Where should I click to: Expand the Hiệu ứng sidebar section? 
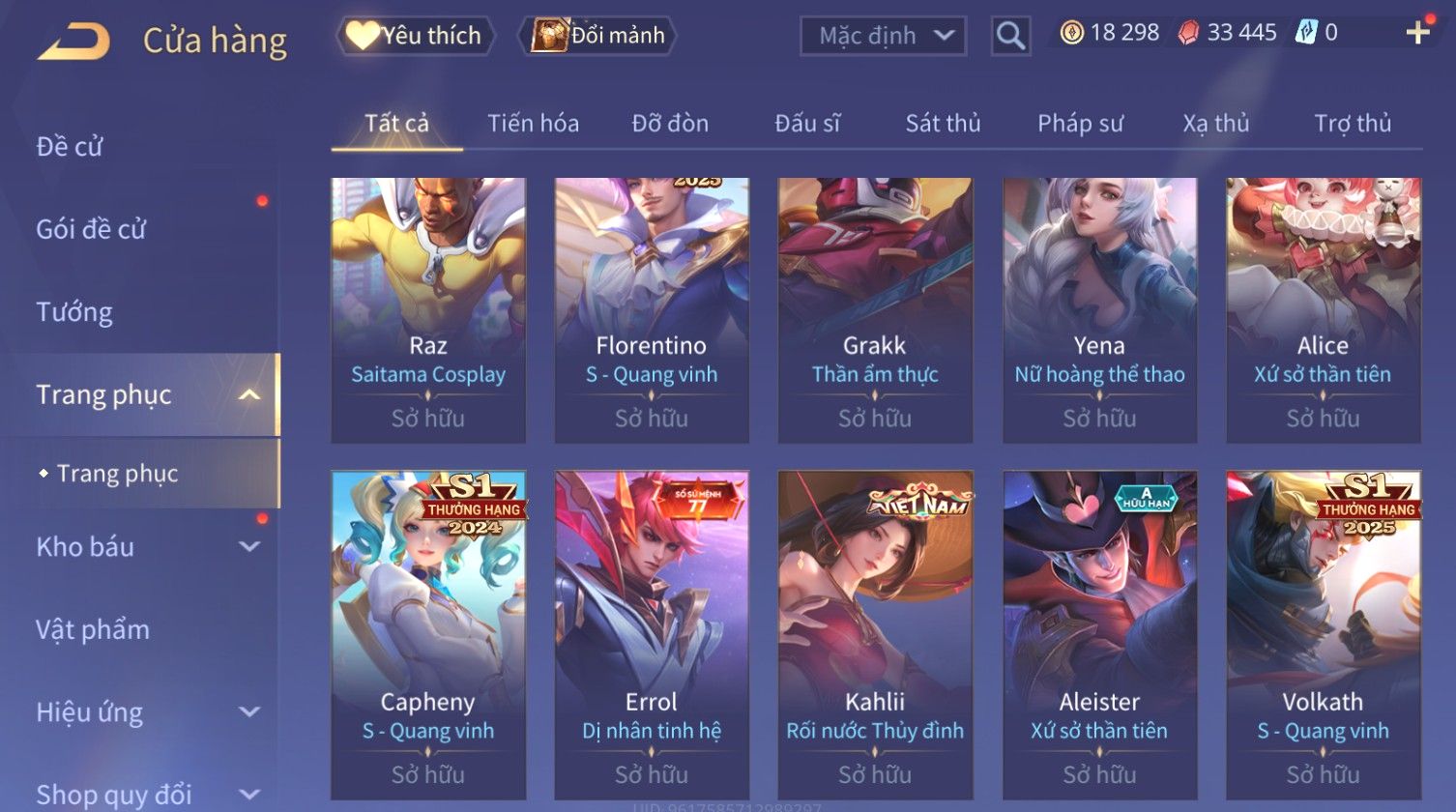pyautogui.click(x=249, y=711)
